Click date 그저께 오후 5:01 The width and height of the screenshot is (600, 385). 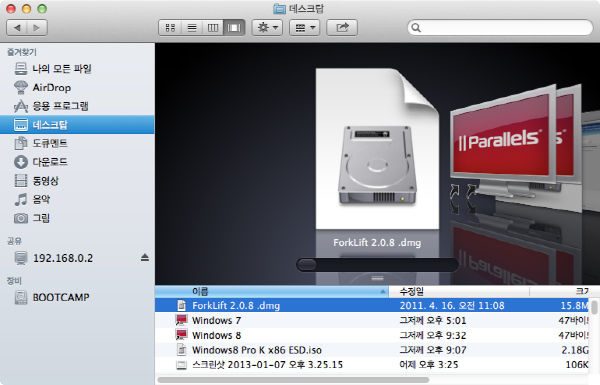(x=433, y=320)
